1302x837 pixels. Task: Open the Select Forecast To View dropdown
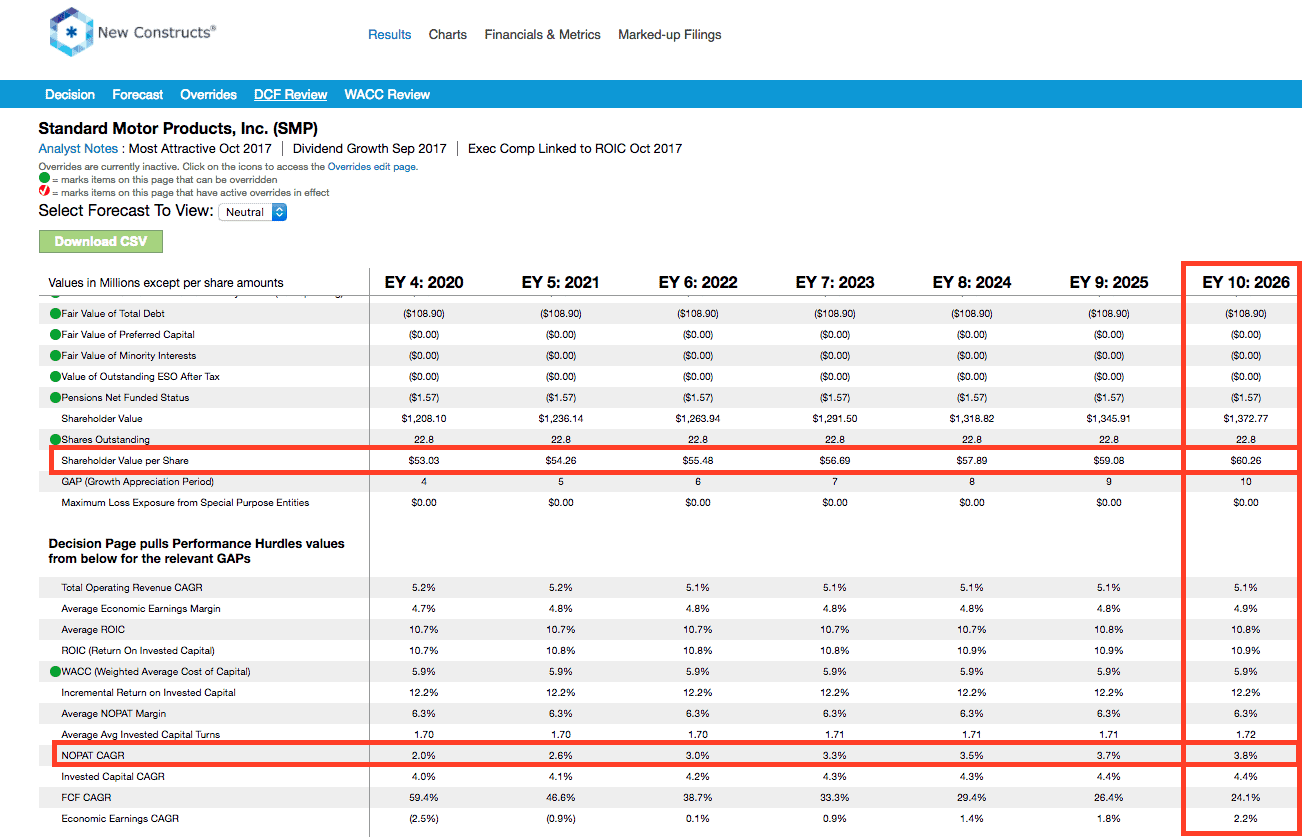coord(252,212)
